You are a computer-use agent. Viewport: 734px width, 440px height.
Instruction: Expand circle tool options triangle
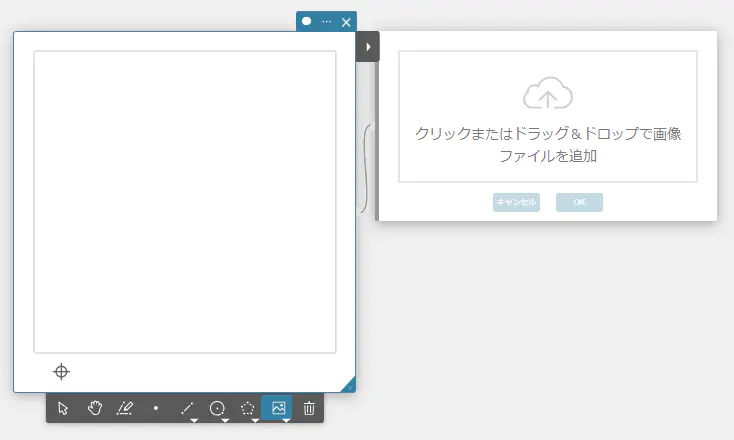coord(225,420)
